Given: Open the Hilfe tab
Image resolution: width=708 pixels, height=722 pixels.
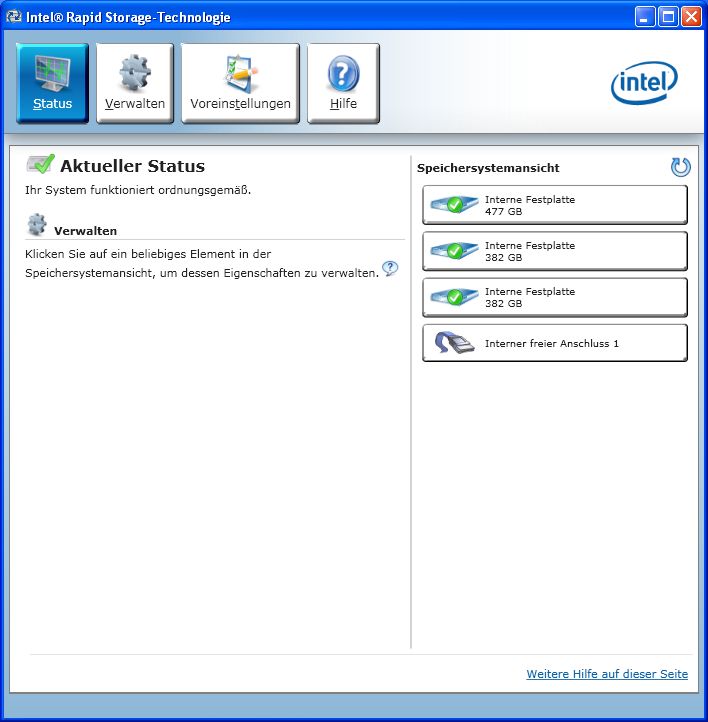Looking at the screenshot, I should click(x=343, y=83).
